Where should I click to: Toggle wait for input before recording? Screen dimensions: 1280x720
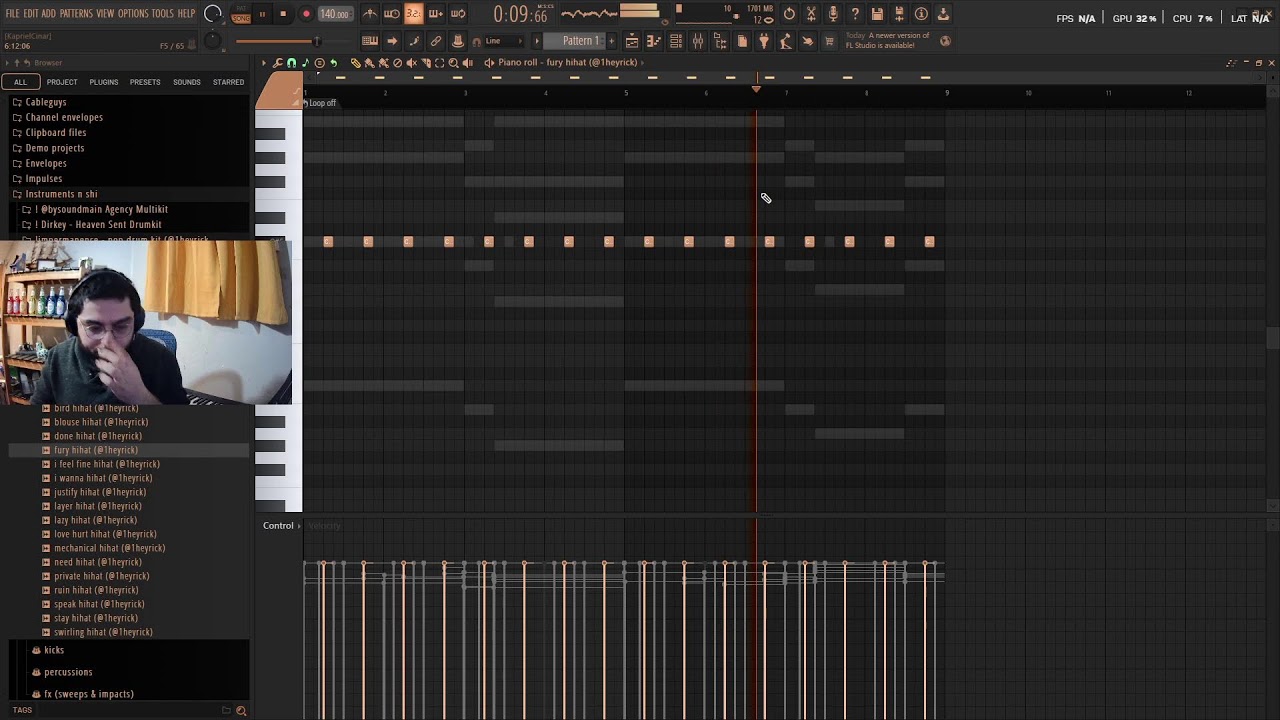[x=392, y=14]
